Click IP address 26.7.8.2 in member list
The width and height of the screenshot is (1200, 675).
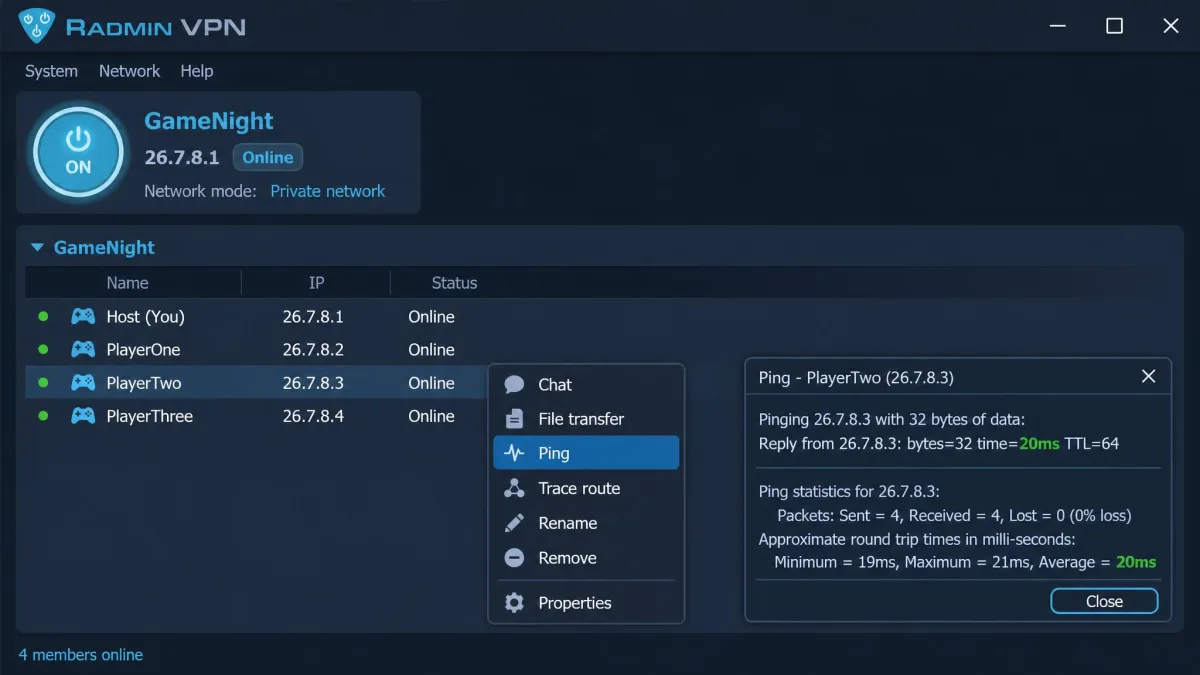[313, 350]
